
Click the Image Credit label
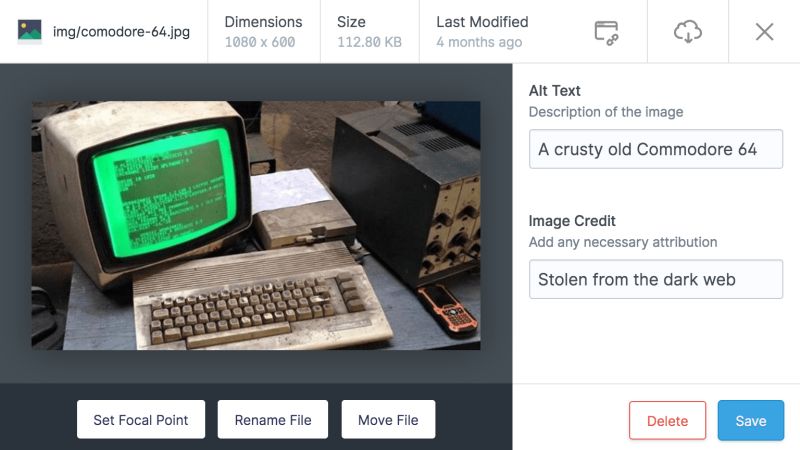point(572,220)
